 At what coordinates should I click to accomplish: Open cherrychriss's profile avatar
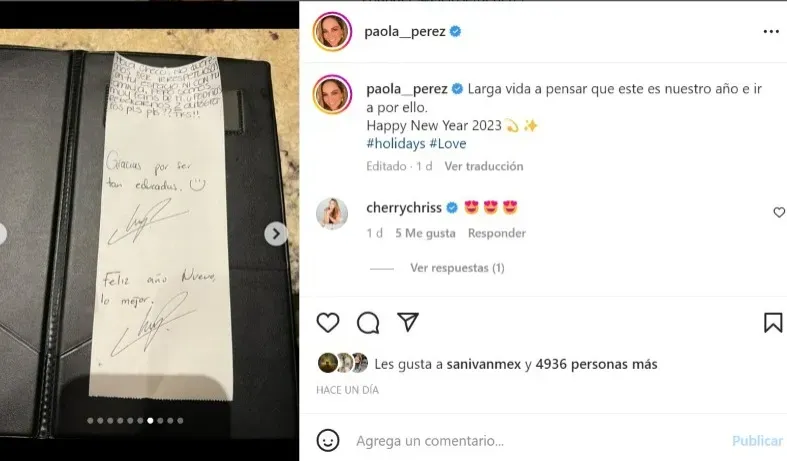pos(332,213)
